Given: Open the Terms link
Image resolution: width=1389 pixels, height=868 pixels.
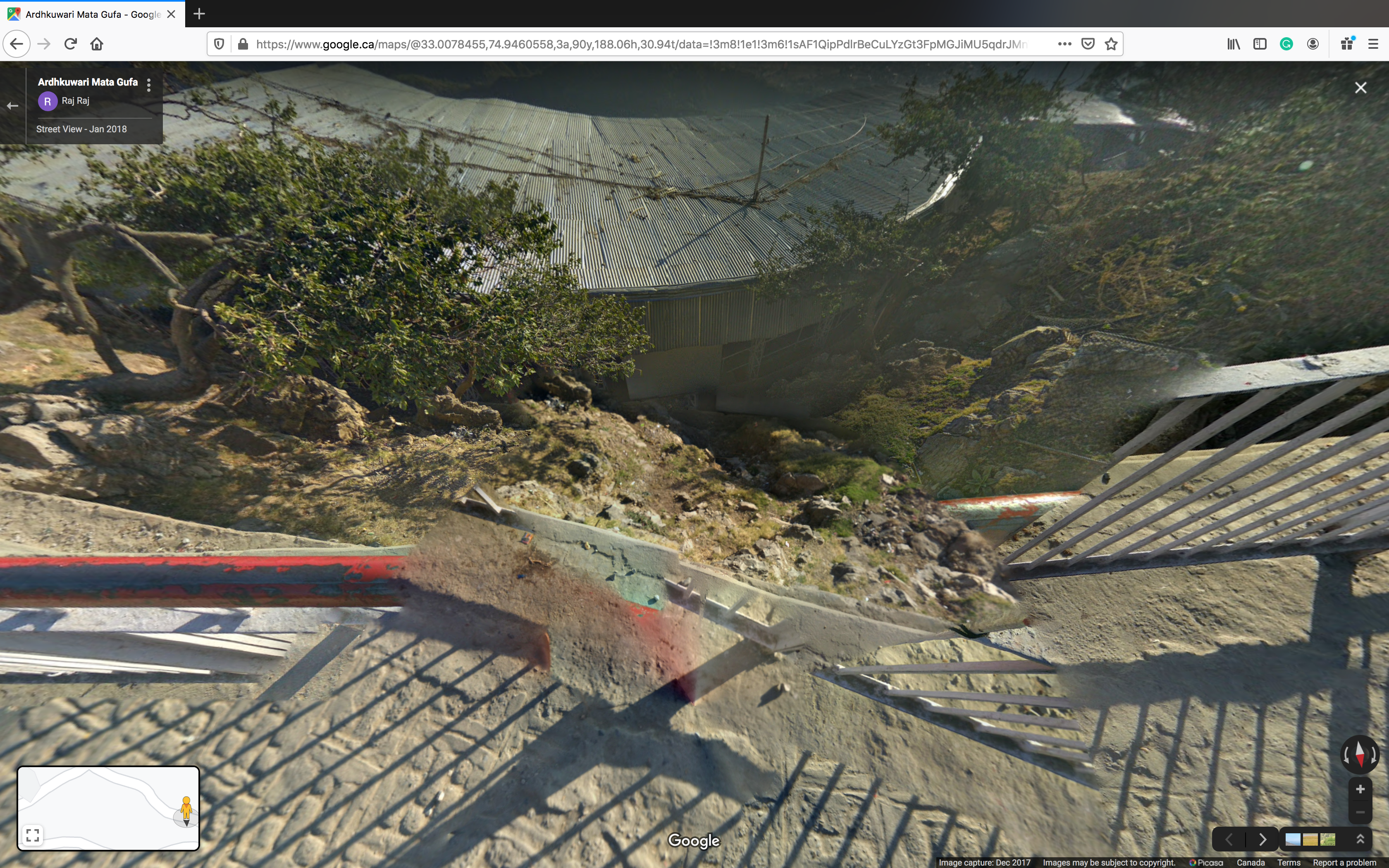Looking at the screenshot, I should pyautogui.click(x=1289, y=862).
